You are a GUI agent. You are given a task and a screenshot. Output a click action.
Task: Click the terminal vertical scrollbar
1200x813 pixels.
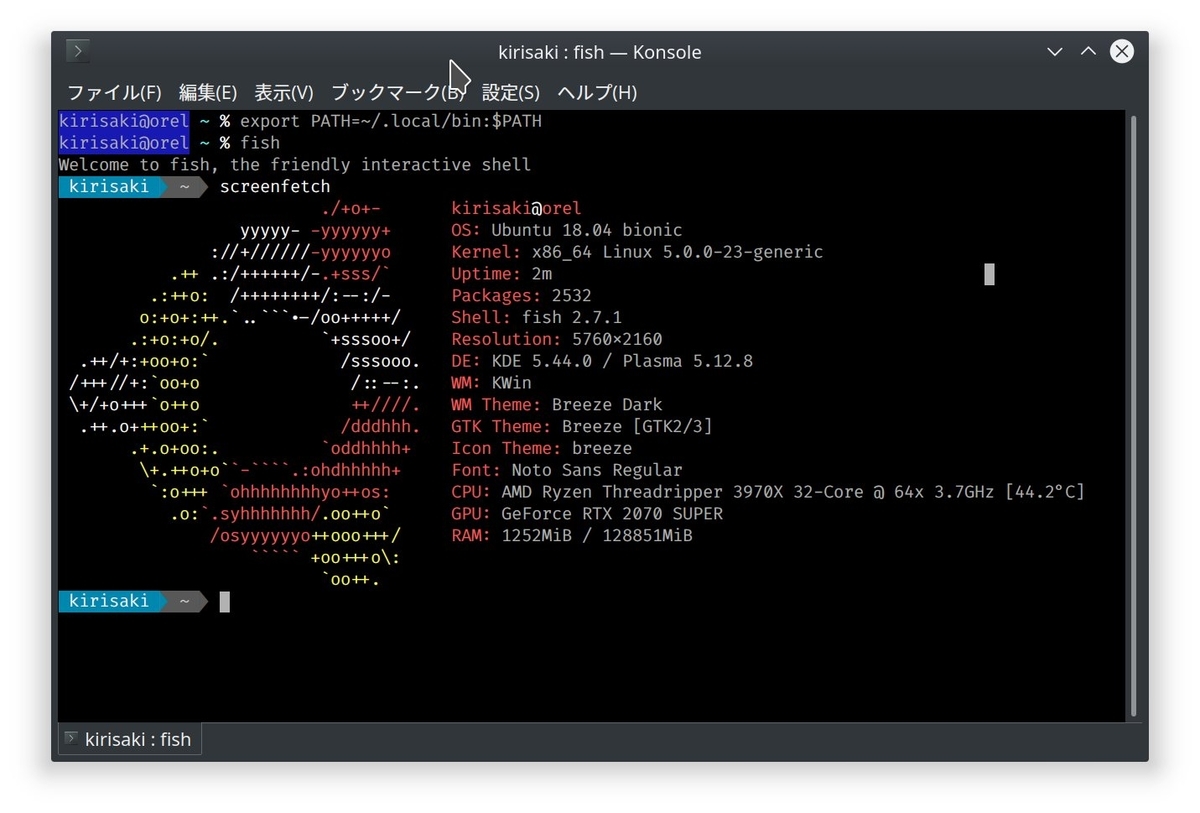pyautogui.click(x=1133, y=415)
